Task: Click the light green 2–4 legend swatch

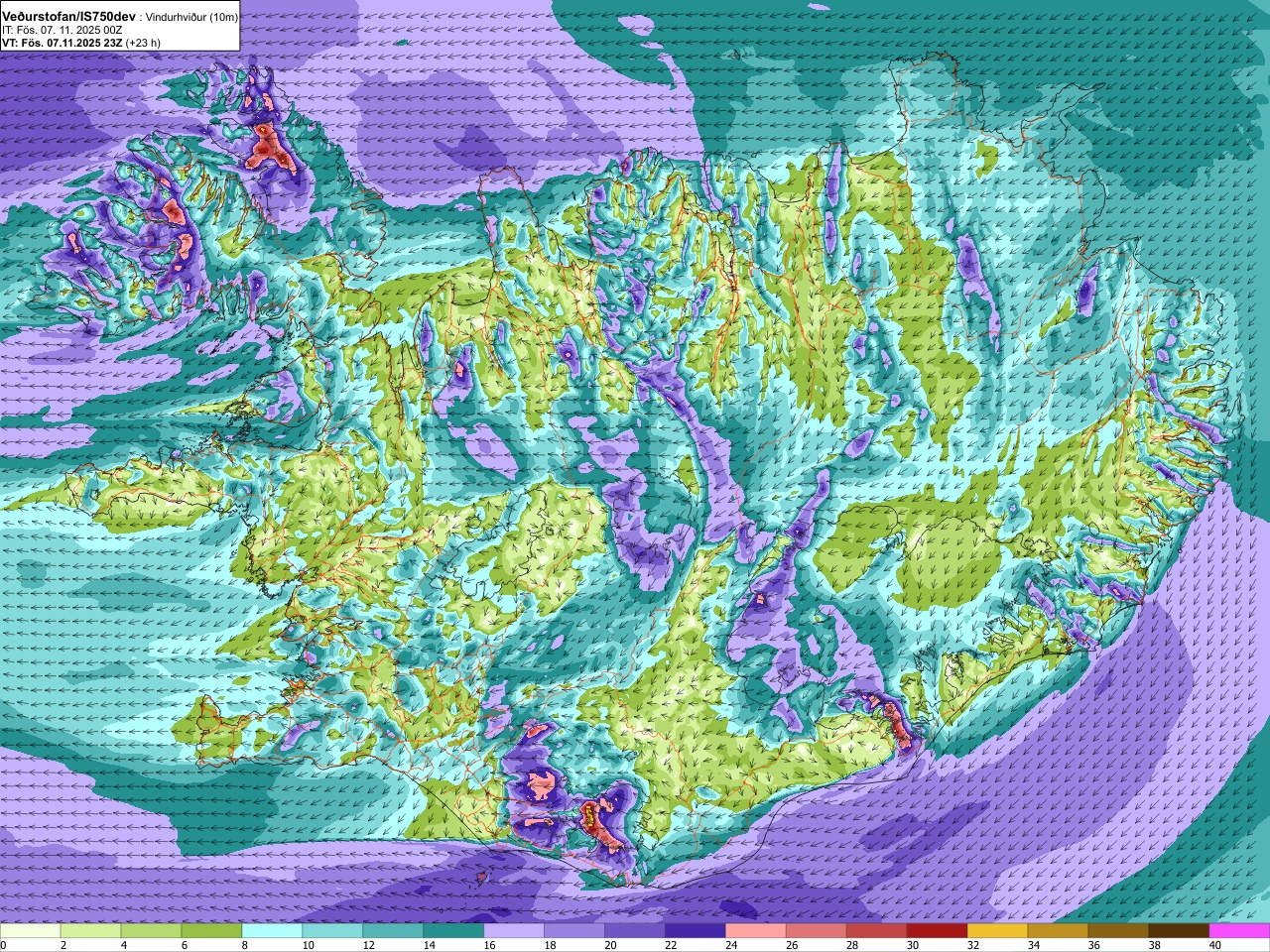Action: 90,932
